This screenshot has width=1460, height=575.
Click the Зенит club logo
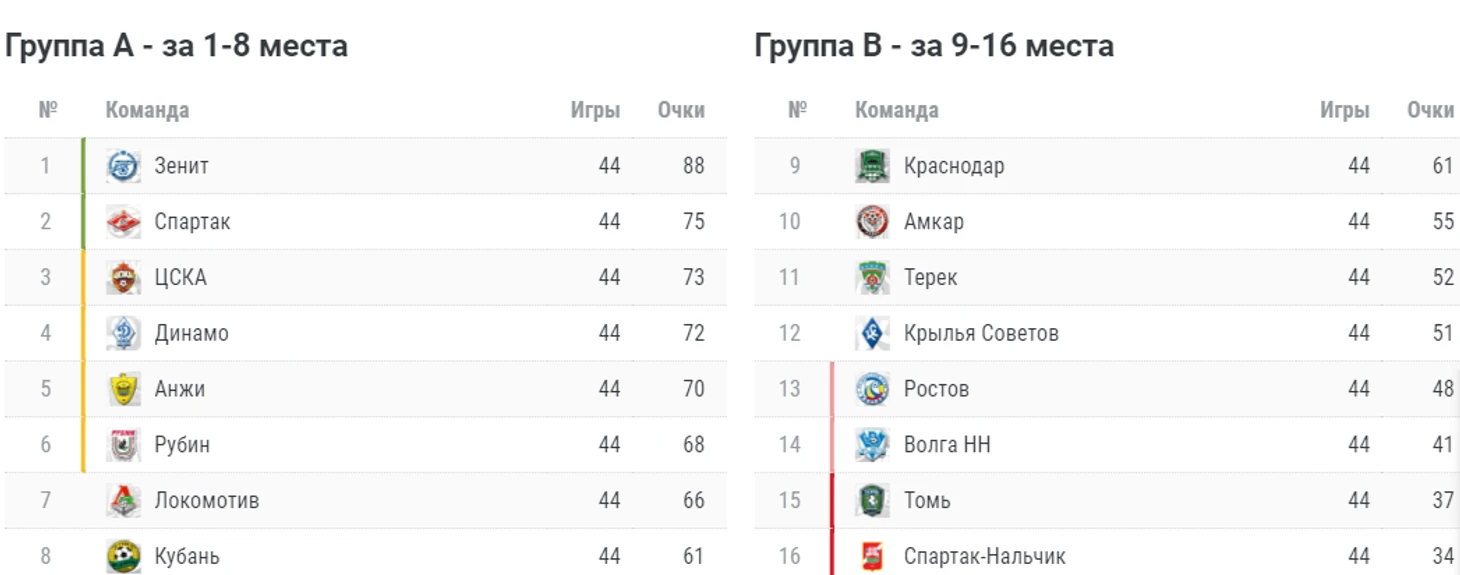click(123, 166)
